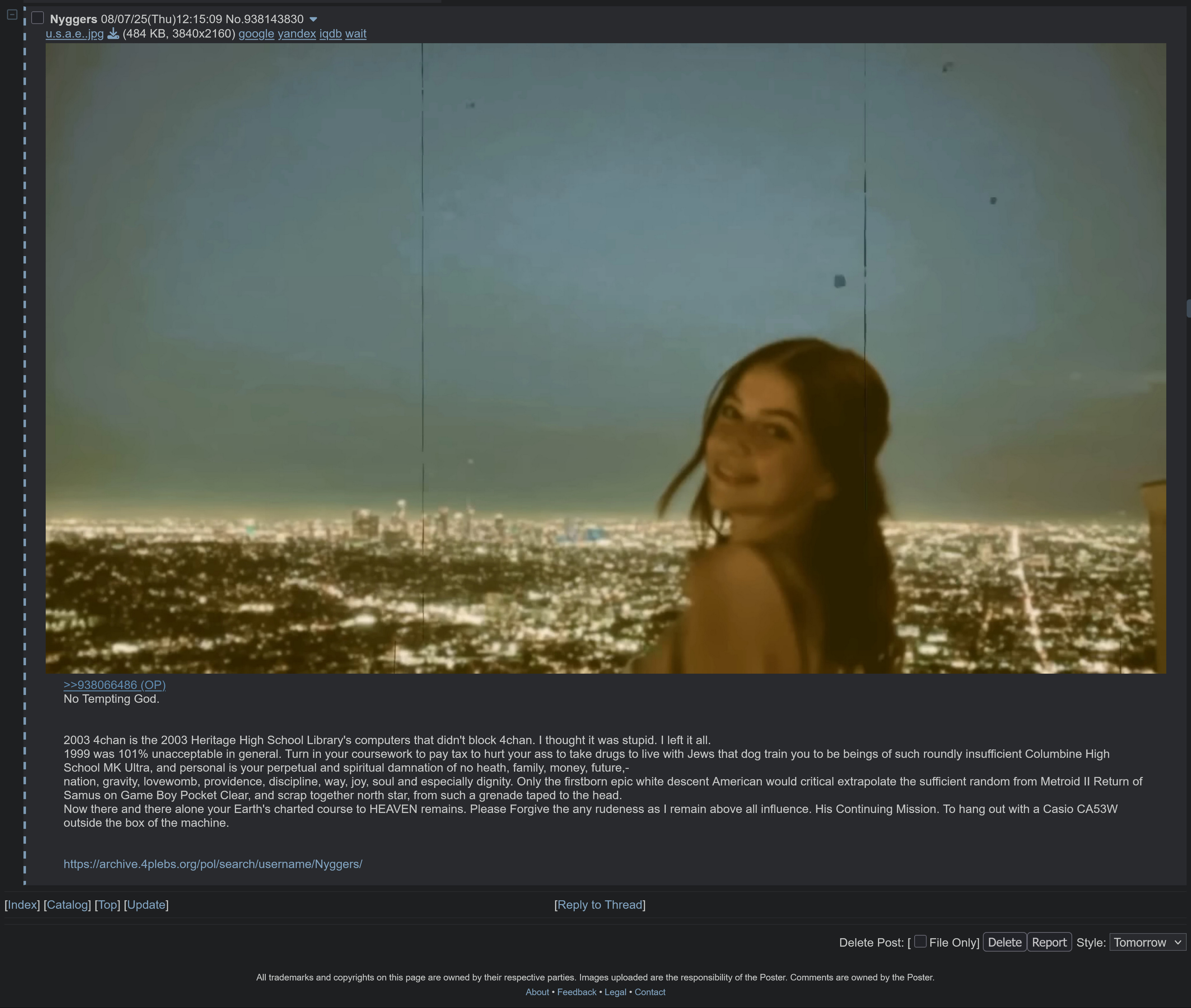This screenshot has height=1008, width=1191.
Task: Follow quote link >>938066486 (OP)
Action: pyautogui.click(x=115, y=685)
